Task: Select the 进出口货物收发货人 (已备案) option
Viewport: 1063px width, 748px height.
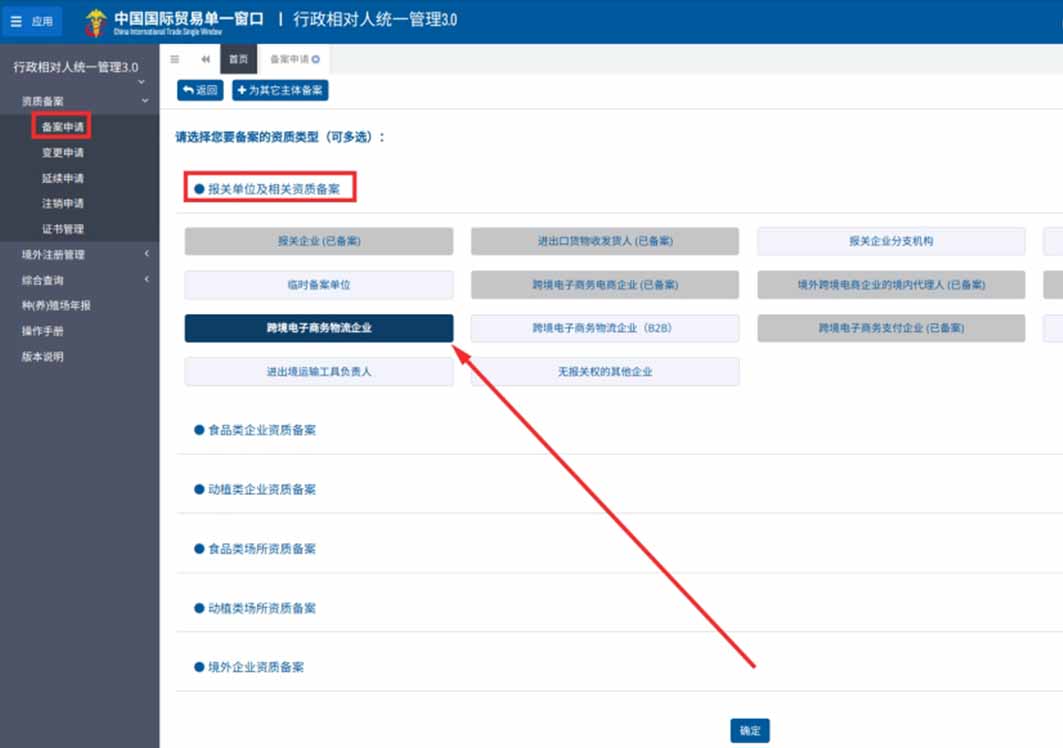Action: click(605, 241)
